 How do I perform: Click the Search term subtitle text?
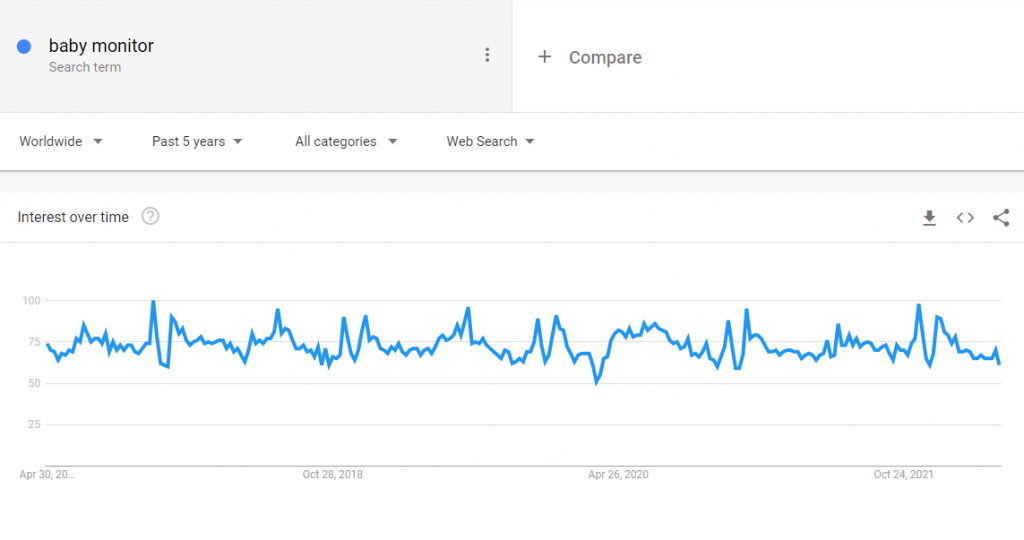point(85,67)
